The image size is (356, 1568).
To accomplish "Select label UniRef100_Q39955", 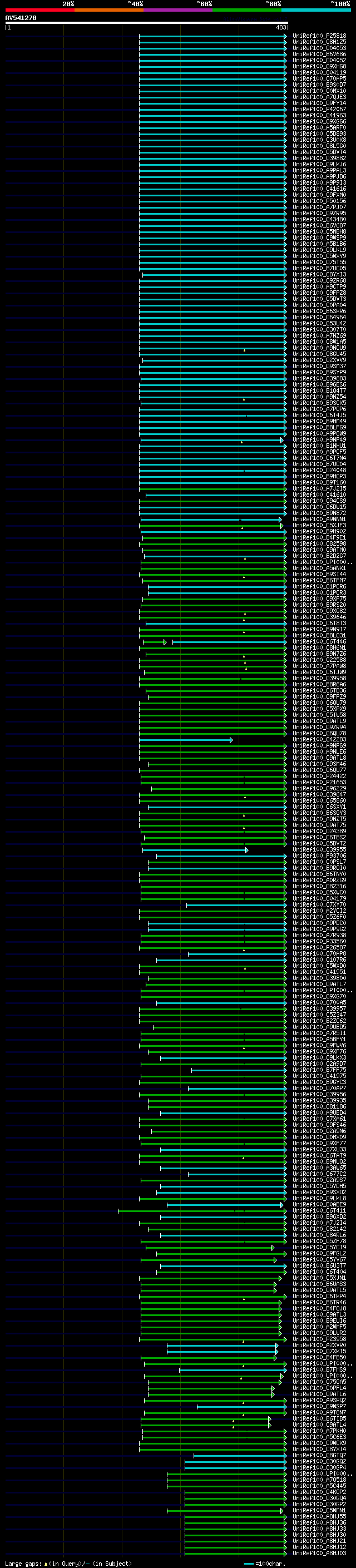I will tap(319, 850).
